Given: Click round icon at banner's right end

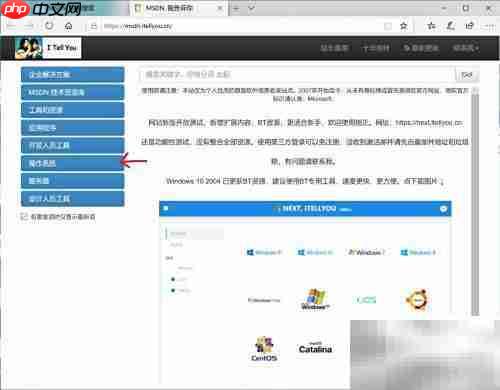Looking at the screenshot, I should [443, 209].
